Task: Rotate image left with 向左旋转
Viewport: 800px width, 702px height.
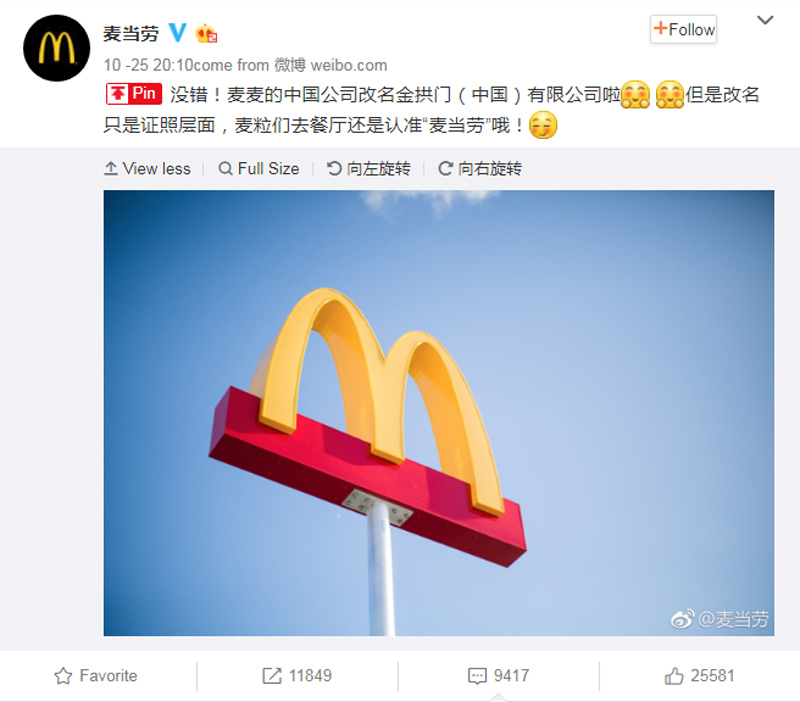Action: point(369,168)
